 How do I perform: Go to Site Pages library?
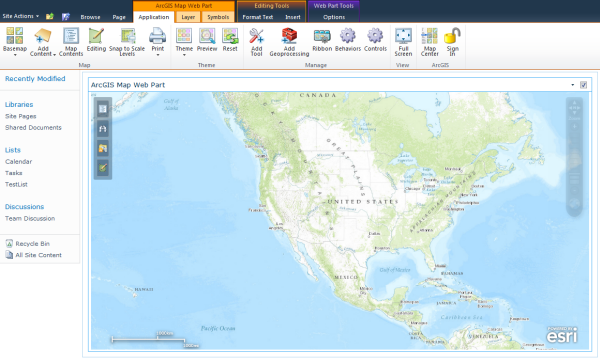(21, 116)
